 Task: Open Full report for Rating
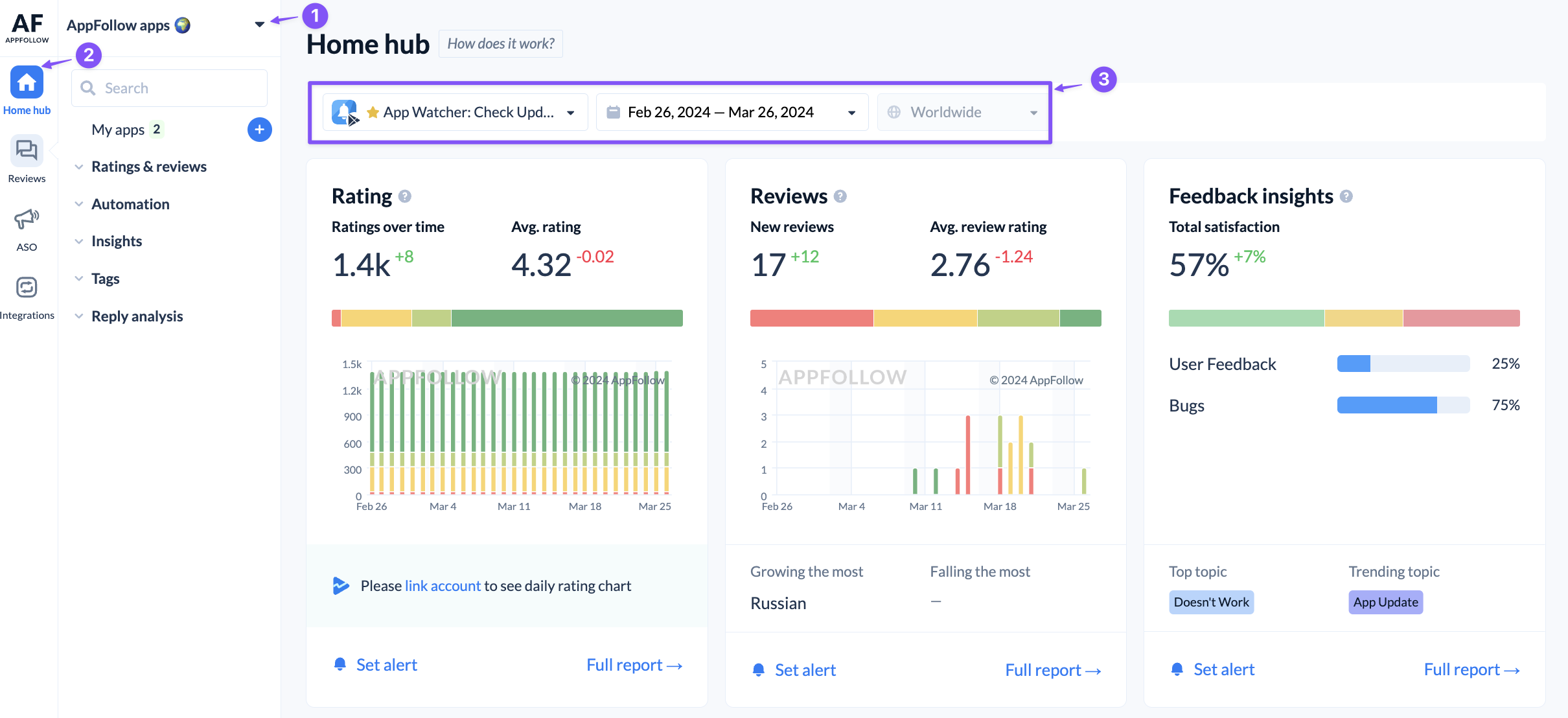[634, 664]
